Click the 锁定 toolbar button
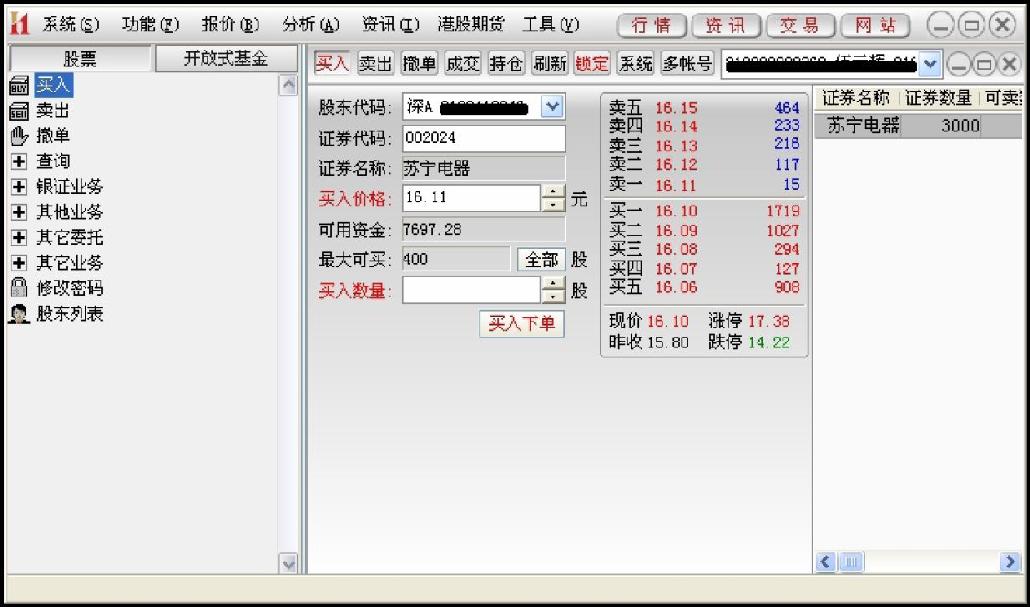 [x=593, y=64]
